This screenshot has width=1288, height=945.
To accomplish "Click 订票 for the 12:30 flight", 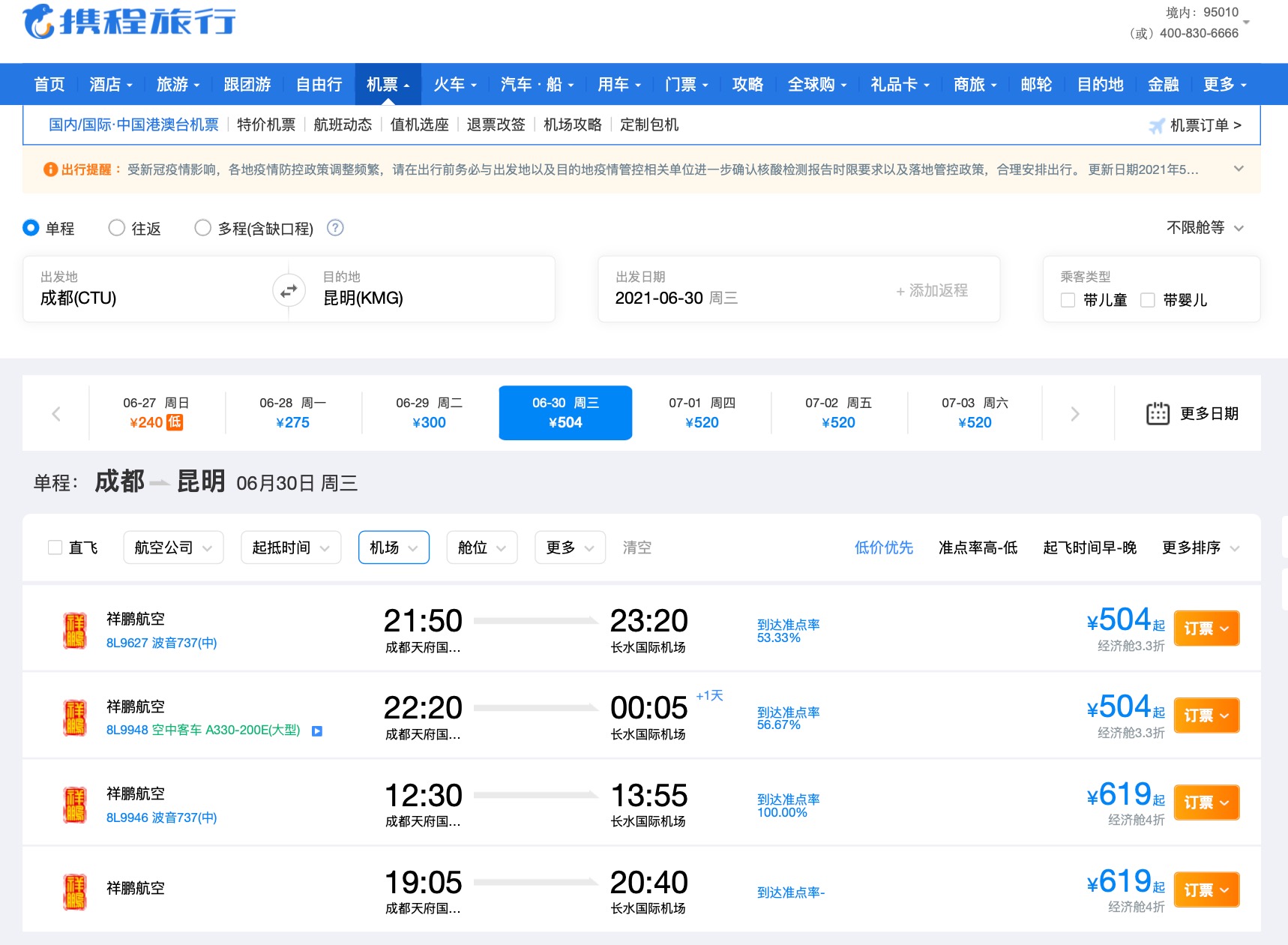I will 1206,802.
